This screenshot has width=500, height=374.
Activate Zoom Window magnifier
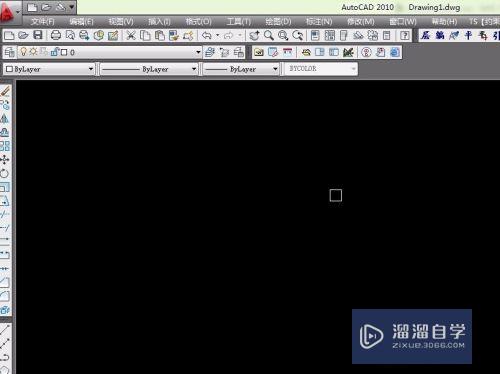coord(283,35)
